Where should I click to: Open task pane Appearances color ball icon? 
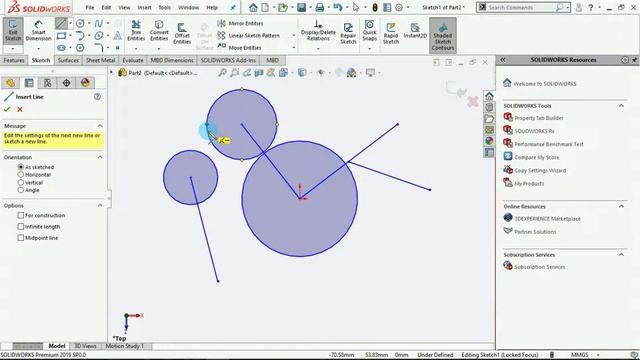pyautogui.click(x=489, y=141)
